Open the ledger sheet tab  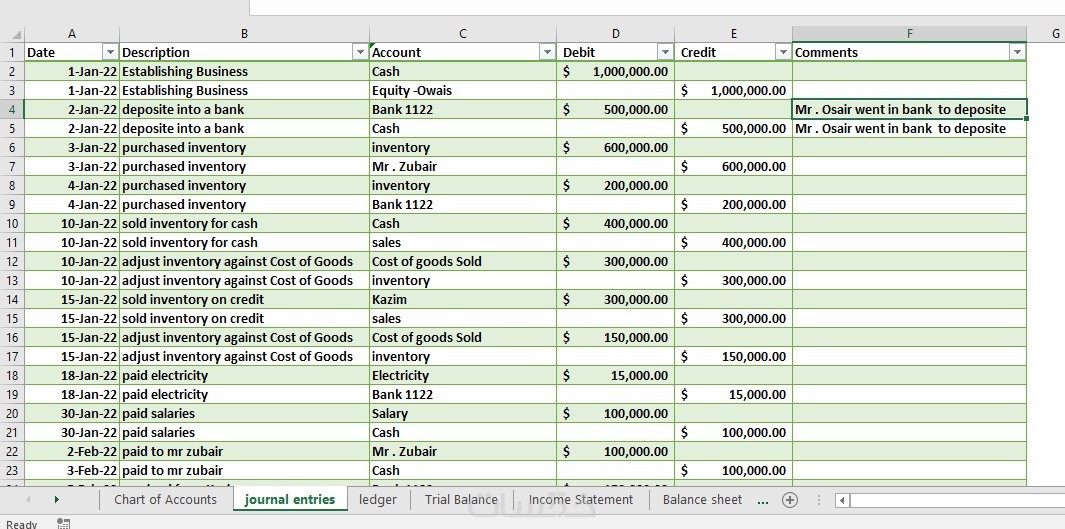[x=378, y=500]
